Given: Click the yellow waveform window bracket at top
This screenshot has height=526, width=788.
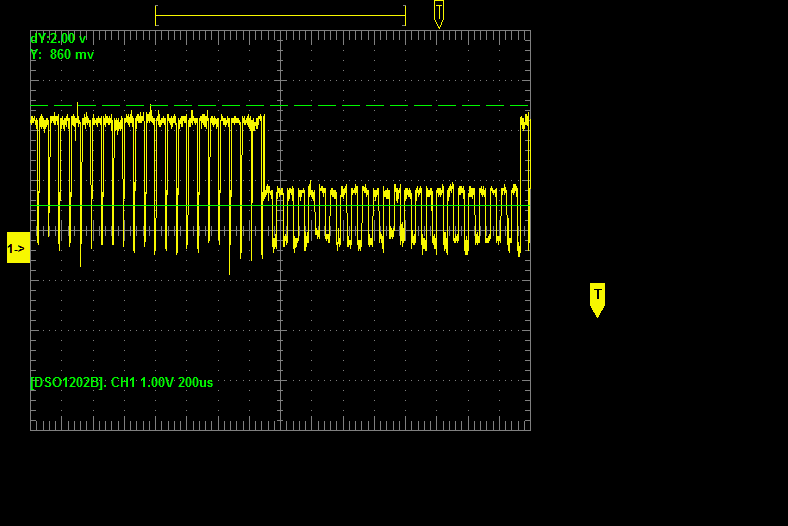Looking at the screenshot, I should pos(280,16).
